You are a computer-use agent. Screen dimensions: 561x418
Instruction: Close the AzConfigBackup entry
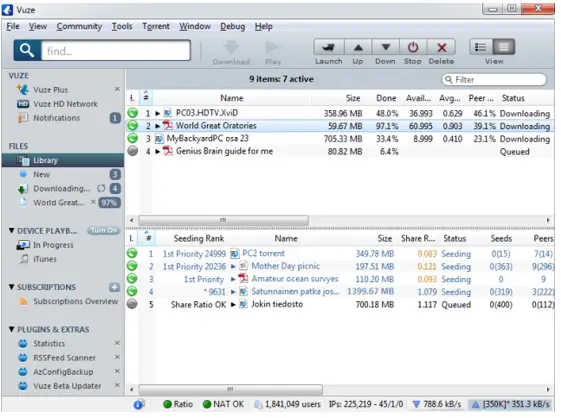[x=117, y=371]
